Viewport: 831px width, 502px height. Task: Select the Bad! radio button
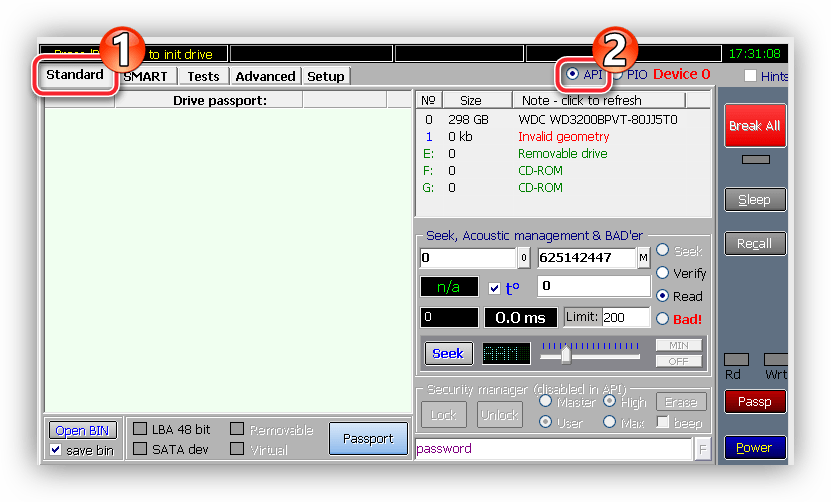[662, 319]
